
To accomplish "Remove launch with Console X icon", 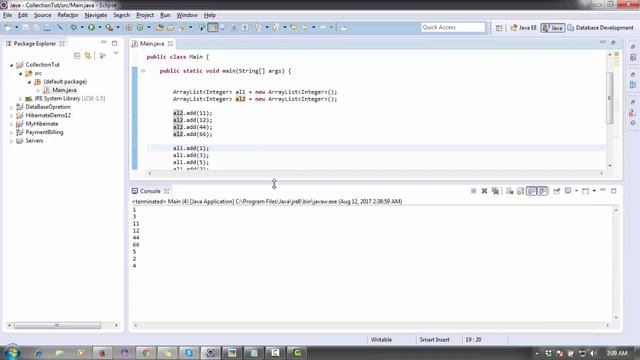I will click(484, 191).
